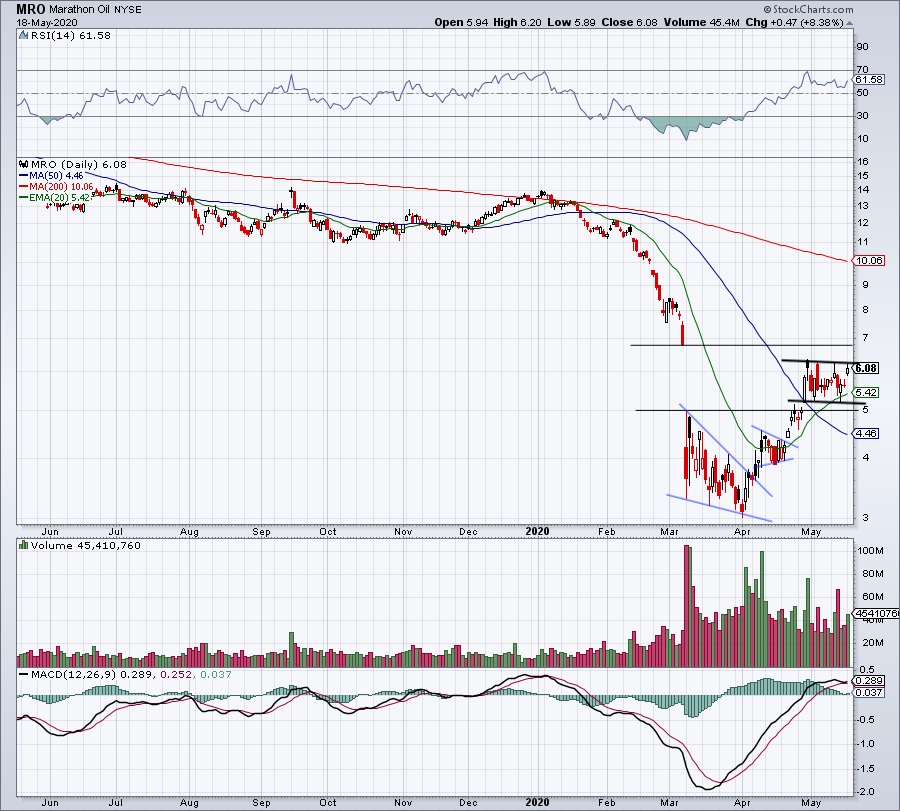Click the 'Open 5.94' value
The image size is (900, 811).
[461, 22]
